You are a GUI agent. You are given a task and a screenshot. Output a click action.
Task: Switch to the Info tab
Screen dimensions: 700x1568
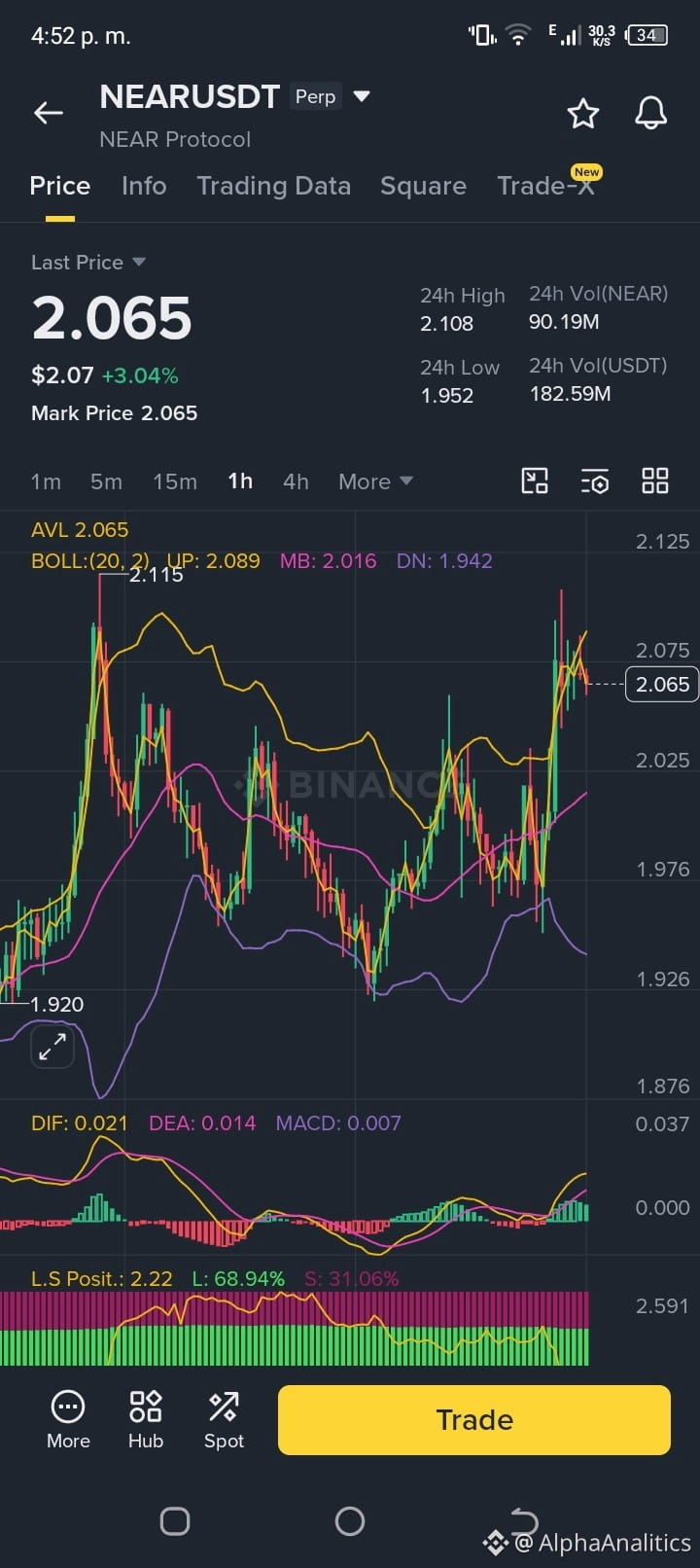[144, 186]
